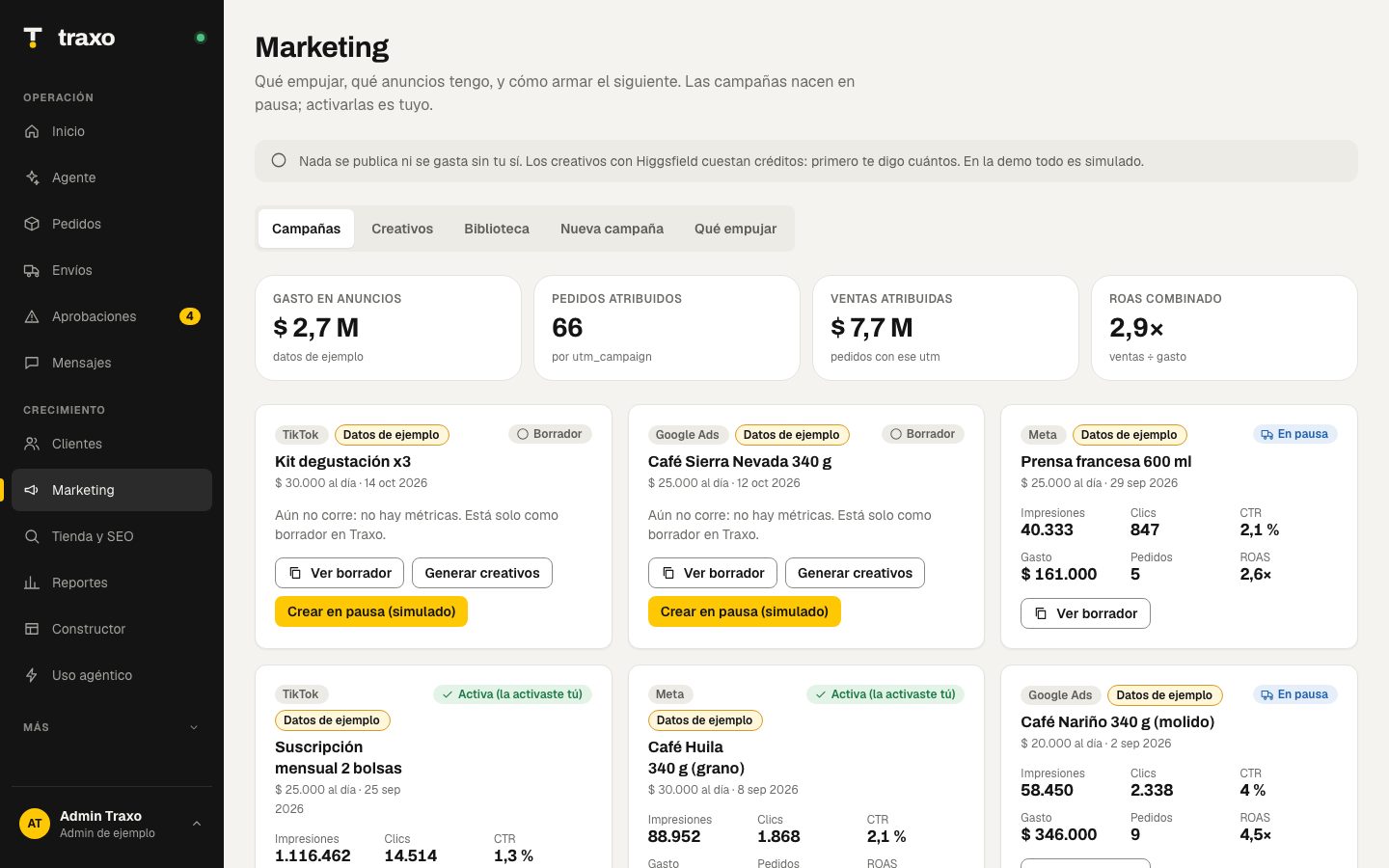Viewport: 1389px width, 868px height.
Task: Click the En pausa icon on Café Nariño
Action: pyautogui.click(x=1266, y=695)
